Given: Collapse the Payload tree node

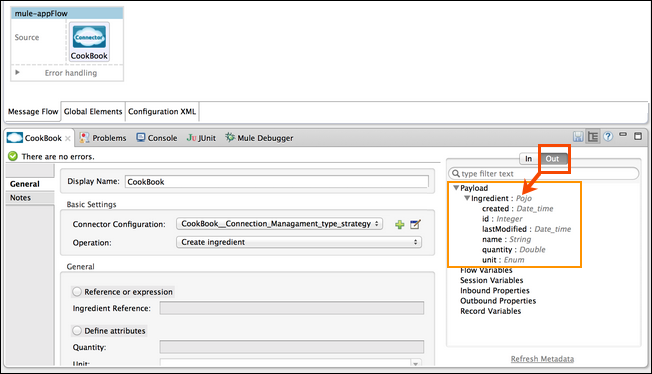Looking at the screenshot, I should coord(456,188).
